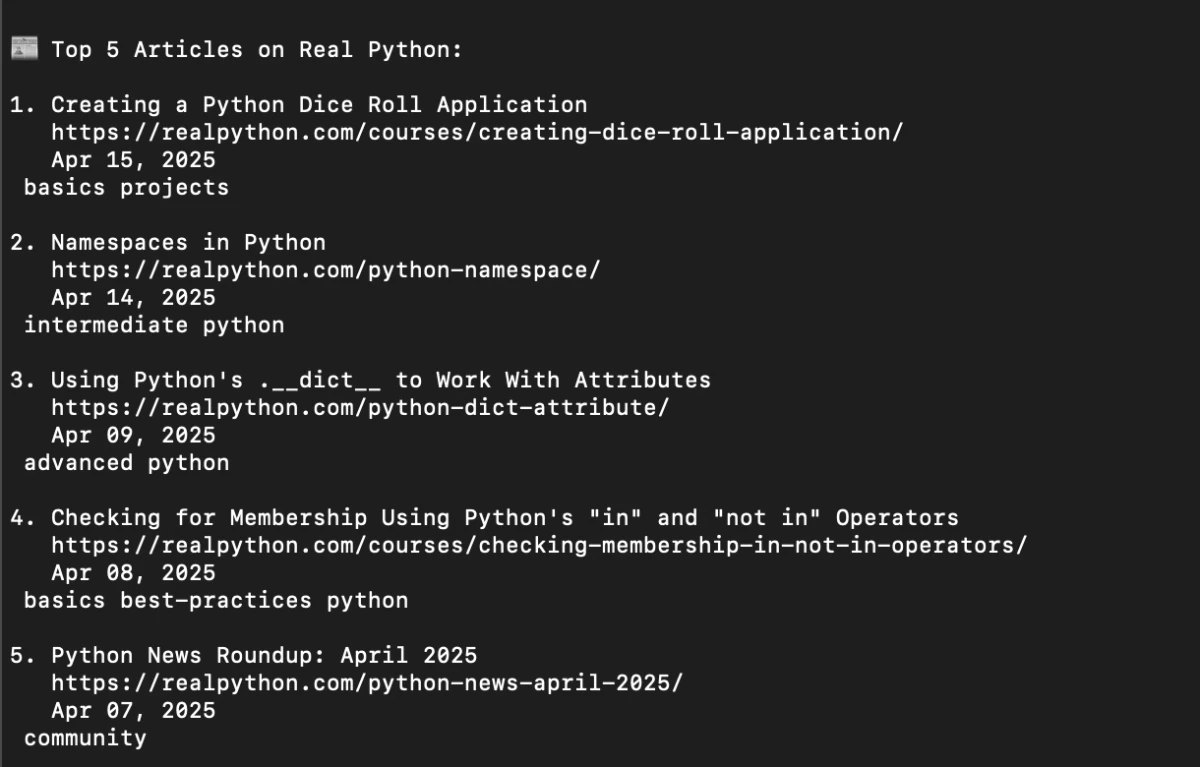Click the "basics projects" tags line
Screen dimensions: 1200x767
pyautogui.click(x=126, y=188)
